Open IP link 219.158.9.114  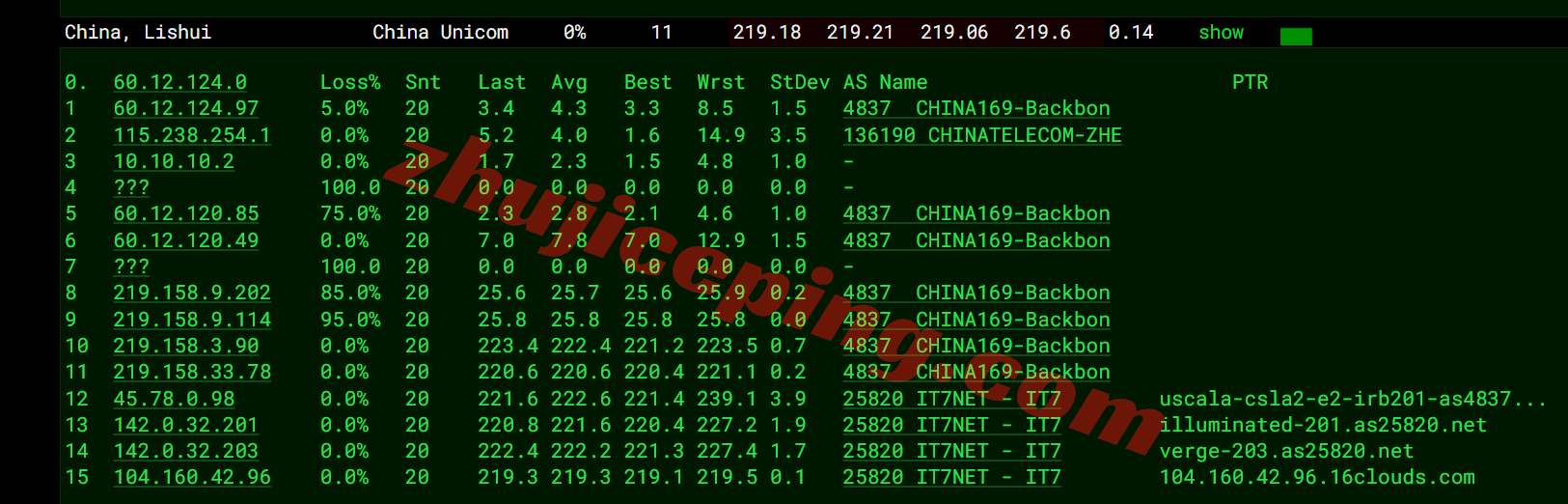click(x=192, y=320)
